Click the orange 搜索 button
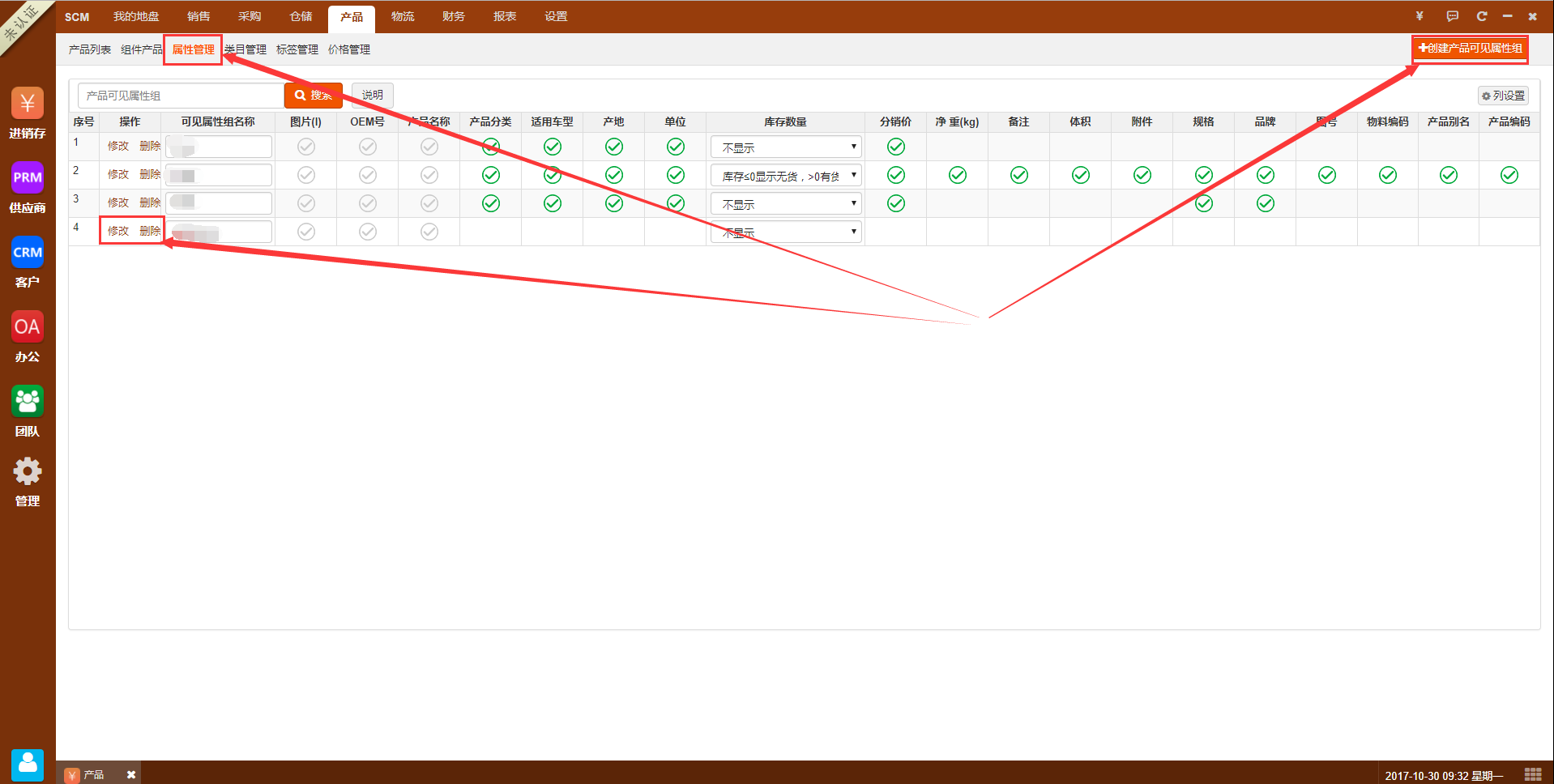The height and width of the screenshot is (784, 1554). 314,96
